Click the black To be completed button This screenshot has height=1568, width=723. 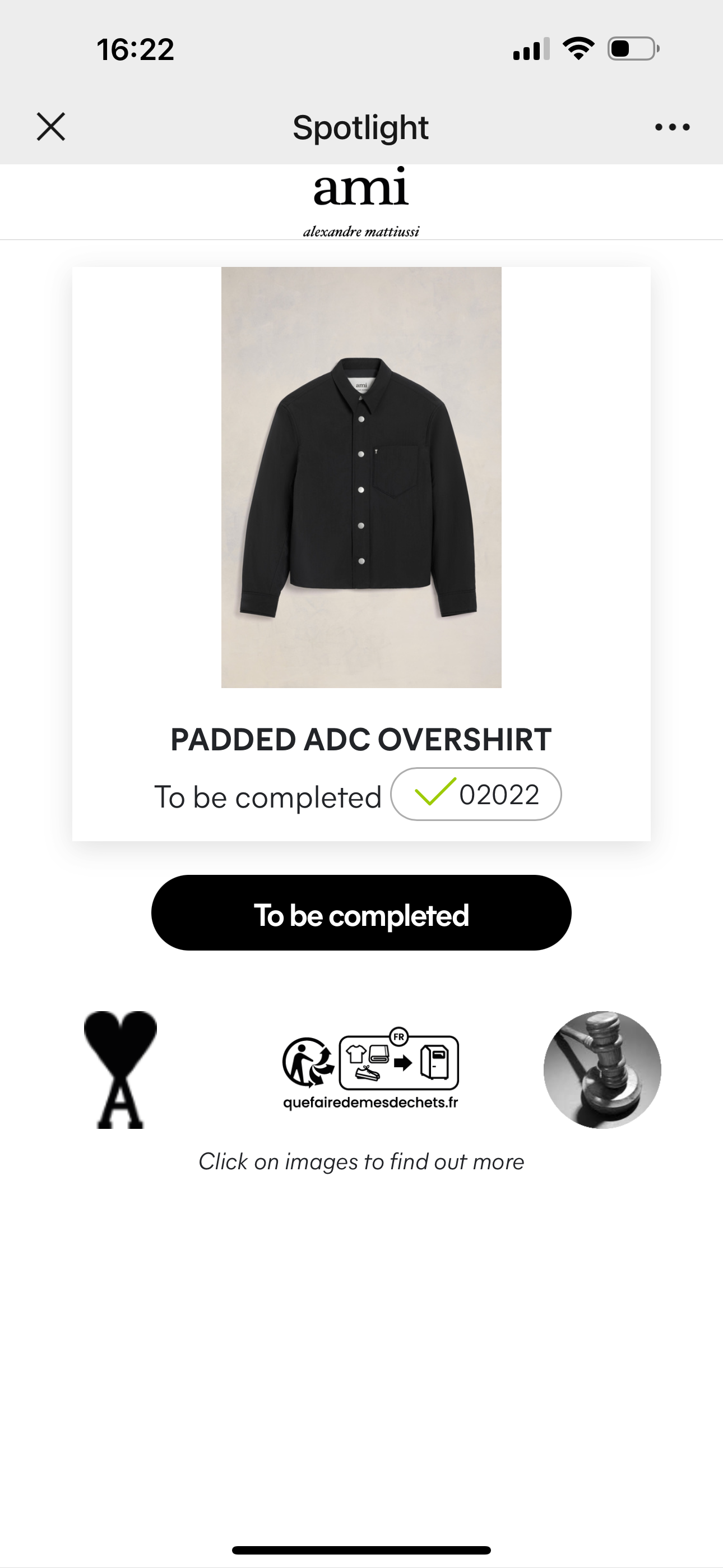point(361,912)
